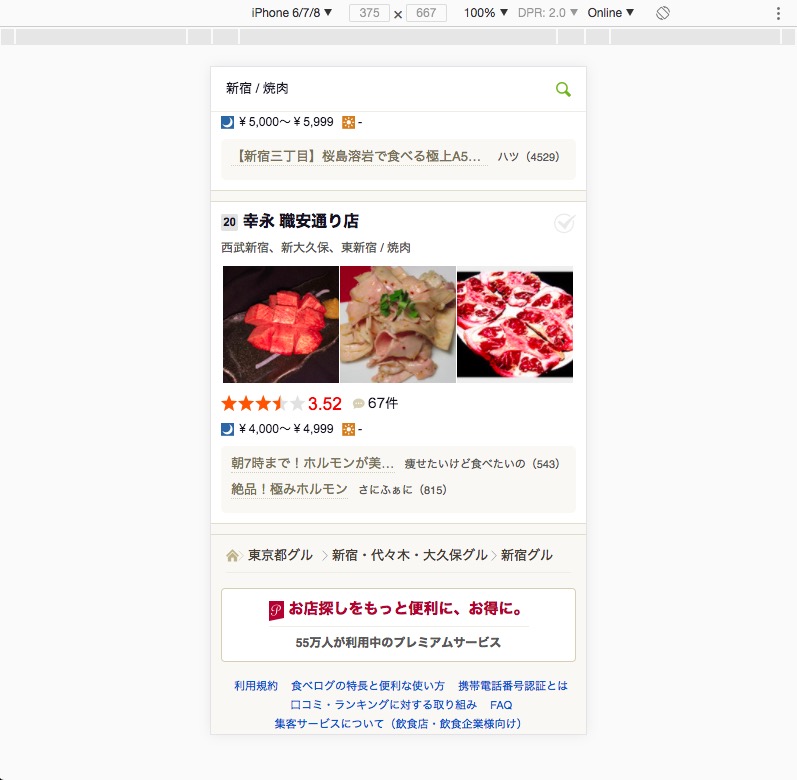Screen dimensions: 797x780
Task: Open the DevTools three-dot options menu
Action: [778, 13]
